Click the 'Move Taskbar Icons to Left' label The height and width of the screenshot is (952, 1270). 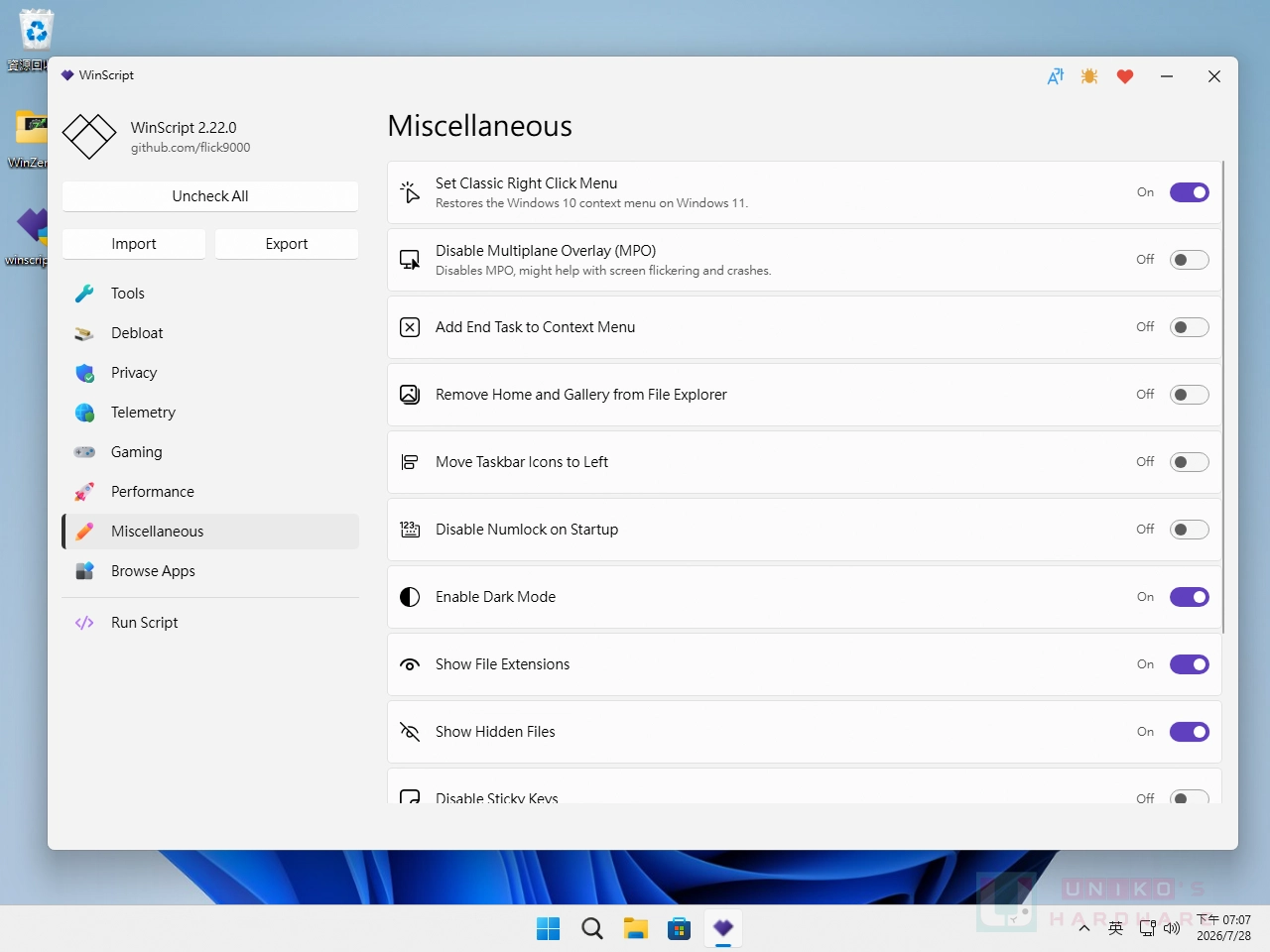tap(522, 462)
